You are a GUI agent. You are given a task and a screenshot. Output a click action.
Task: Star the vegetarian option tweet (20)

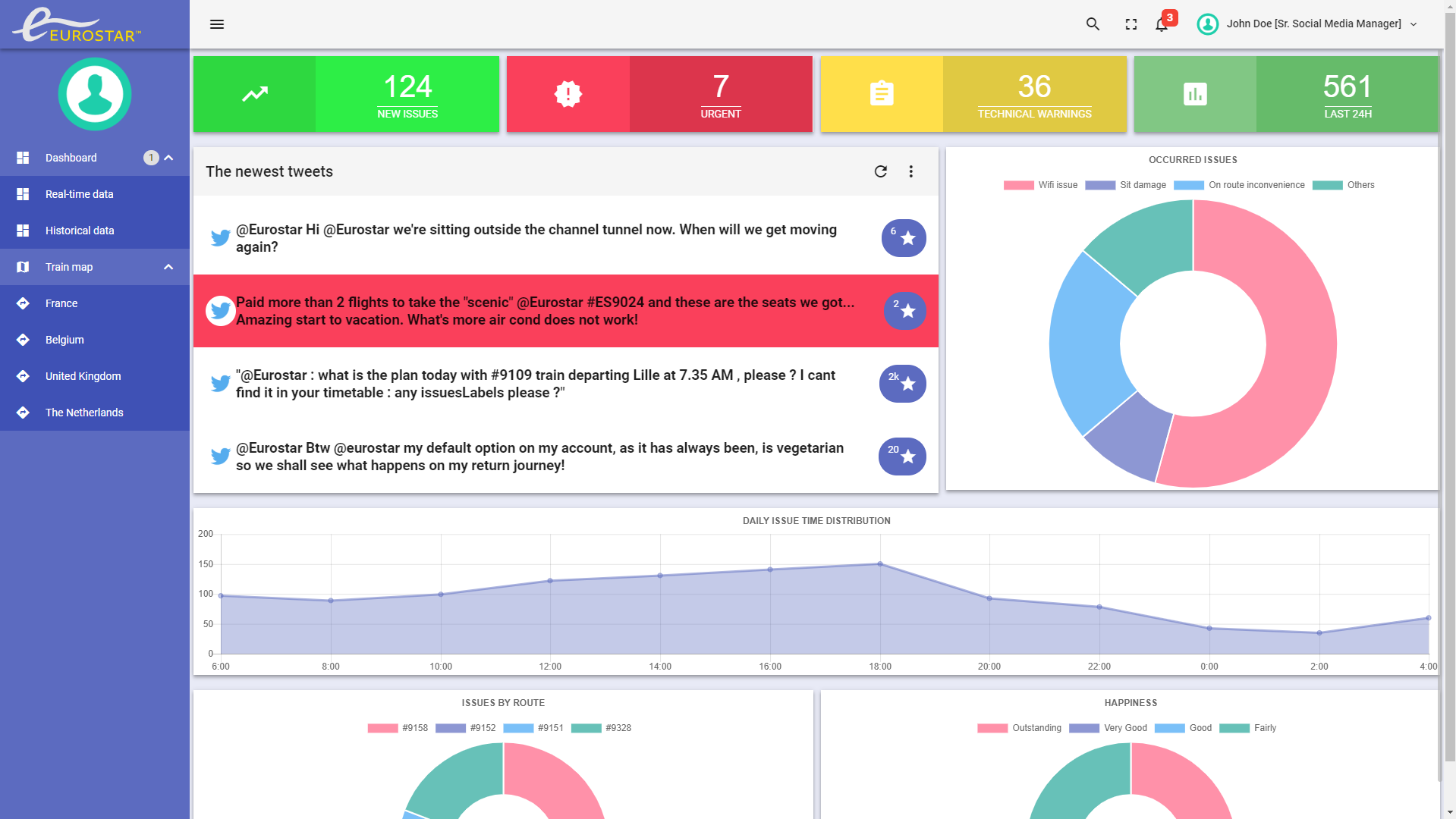pyautogui.click(x=902, y=457)
